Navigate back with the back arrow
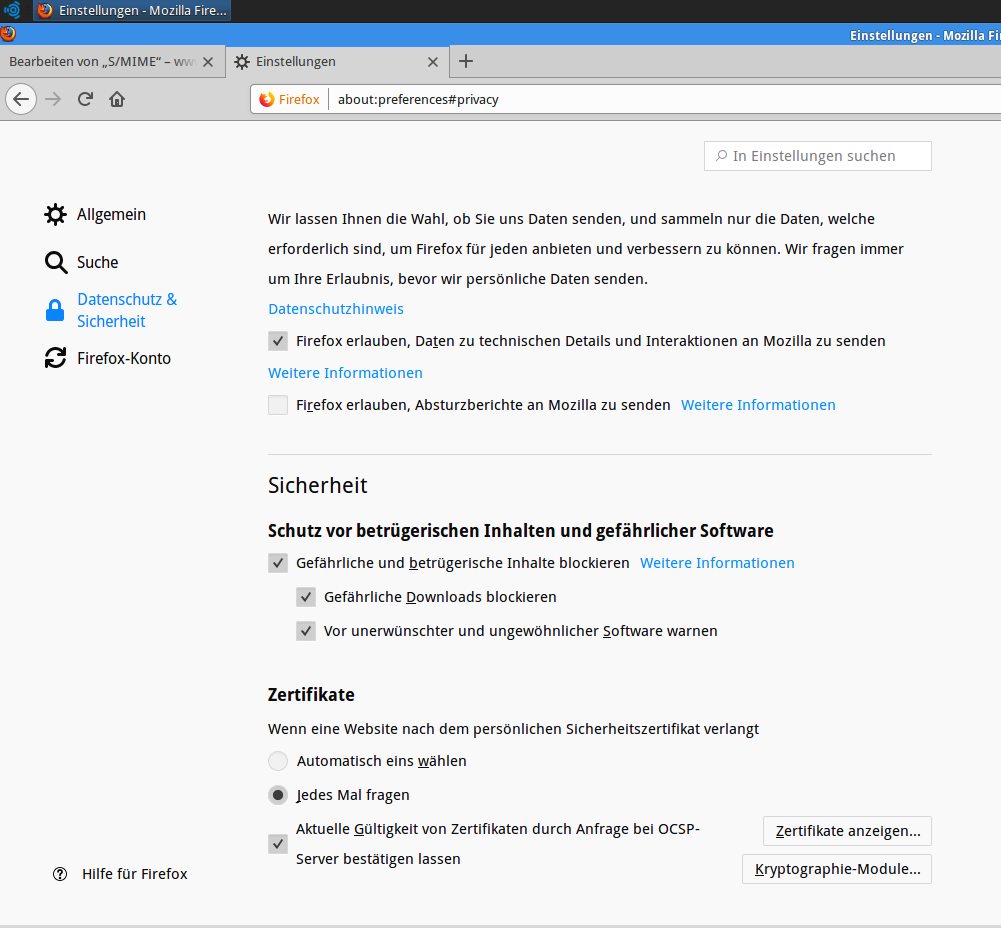The width and height of the screenshot is (1001, 928). click(x=21, y=99)
